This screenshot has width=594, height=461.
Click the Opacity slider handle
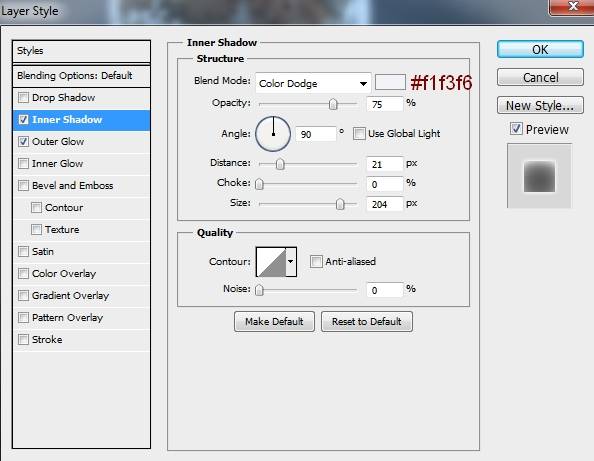(x=333, y=104)
